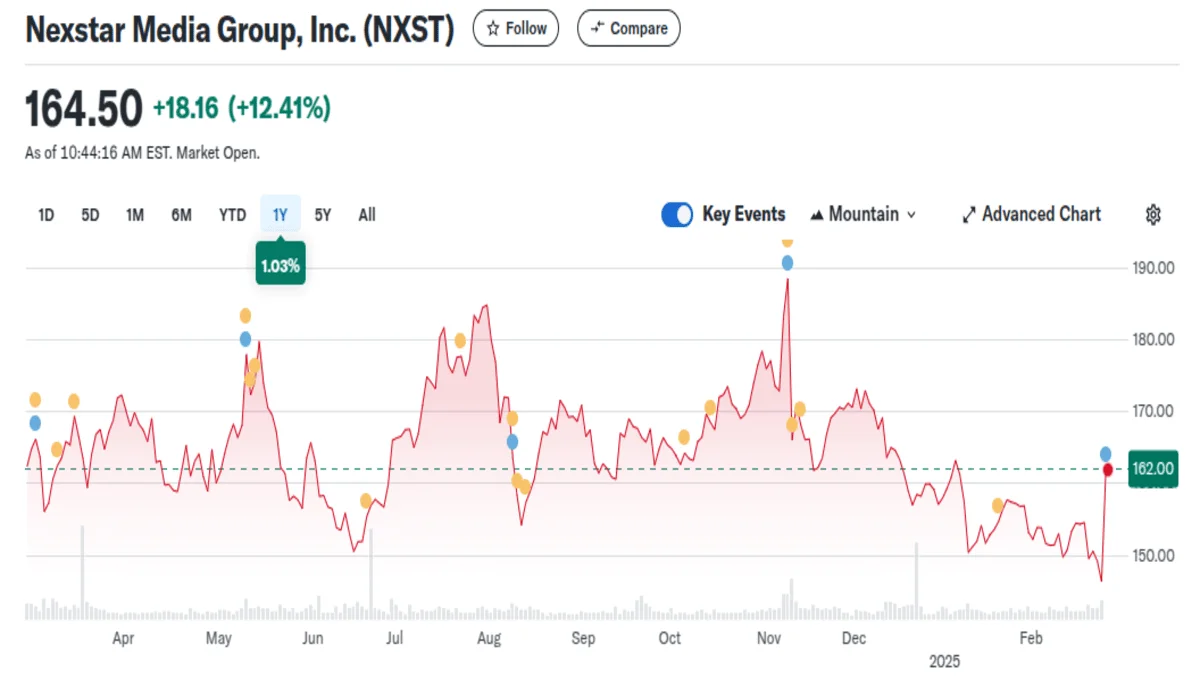1200x700 pixels.
Task: Click the star icon in Follow button
Action: (493, 29)
